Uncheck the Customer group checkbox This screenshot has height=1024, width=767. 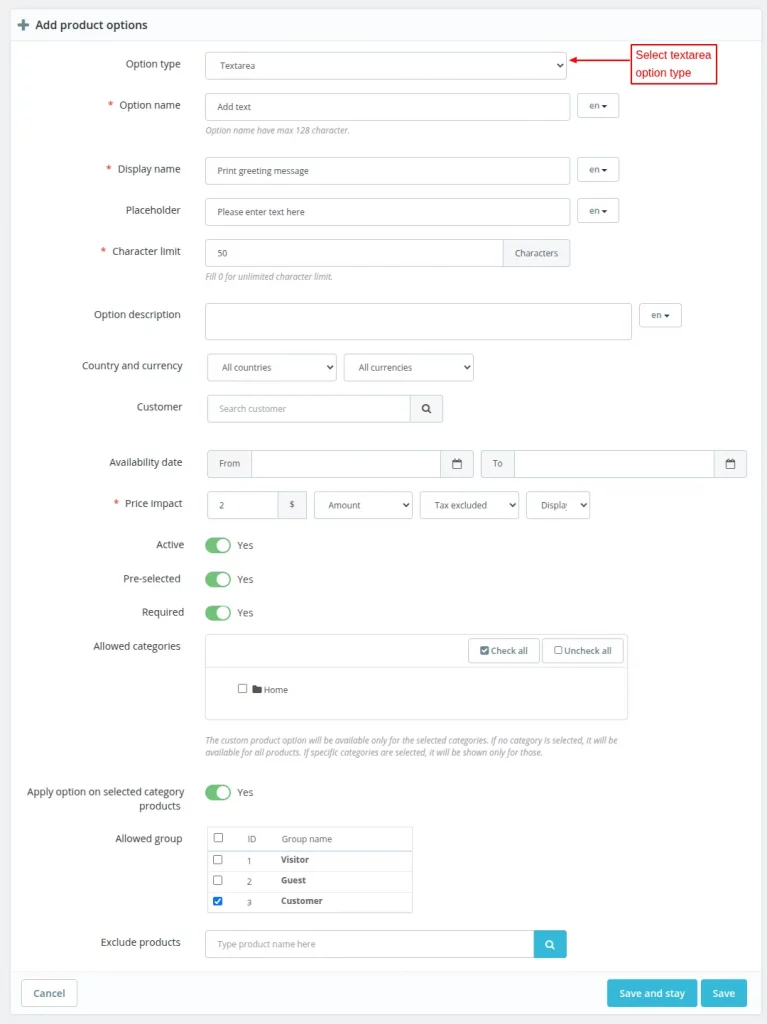coord(218,901)
